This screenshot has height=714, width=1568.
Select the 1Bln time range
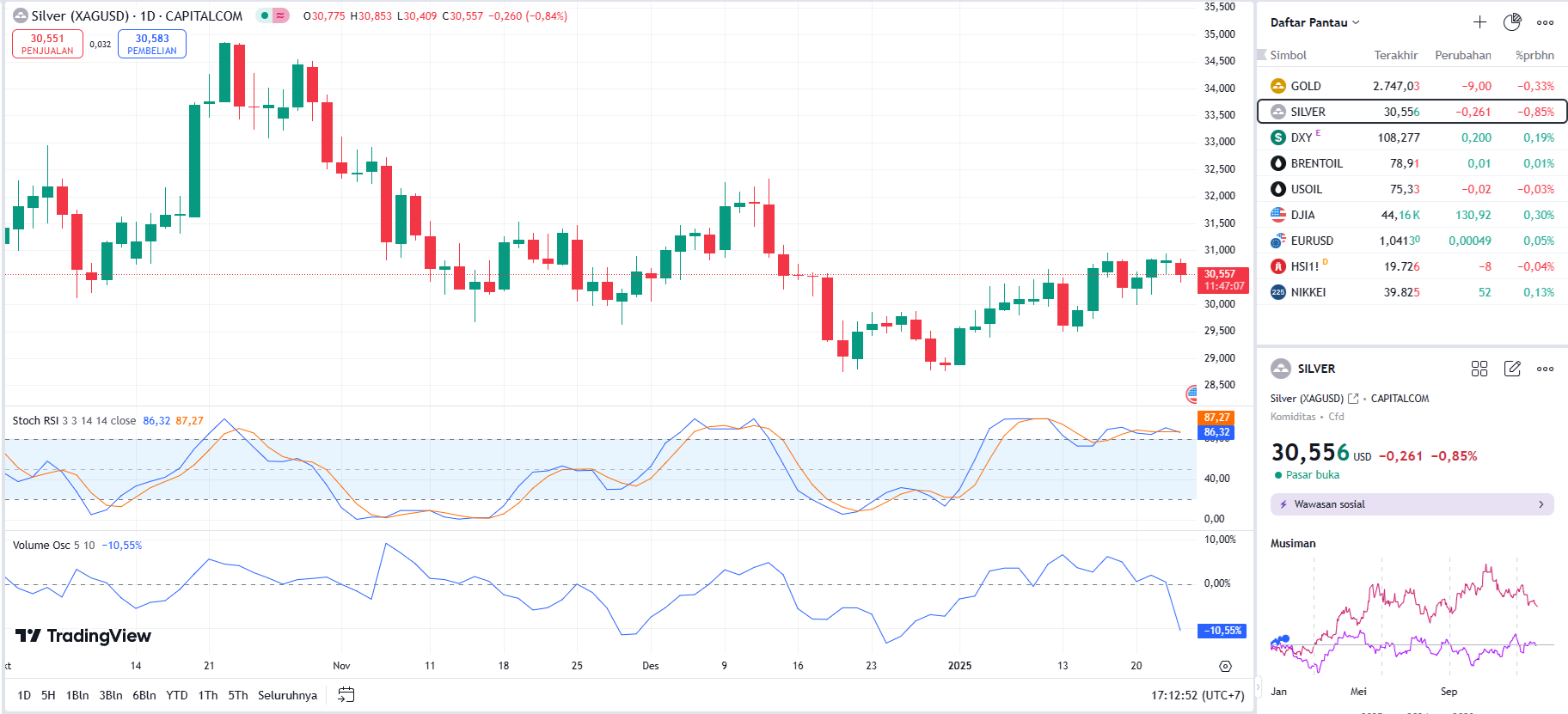77,695
